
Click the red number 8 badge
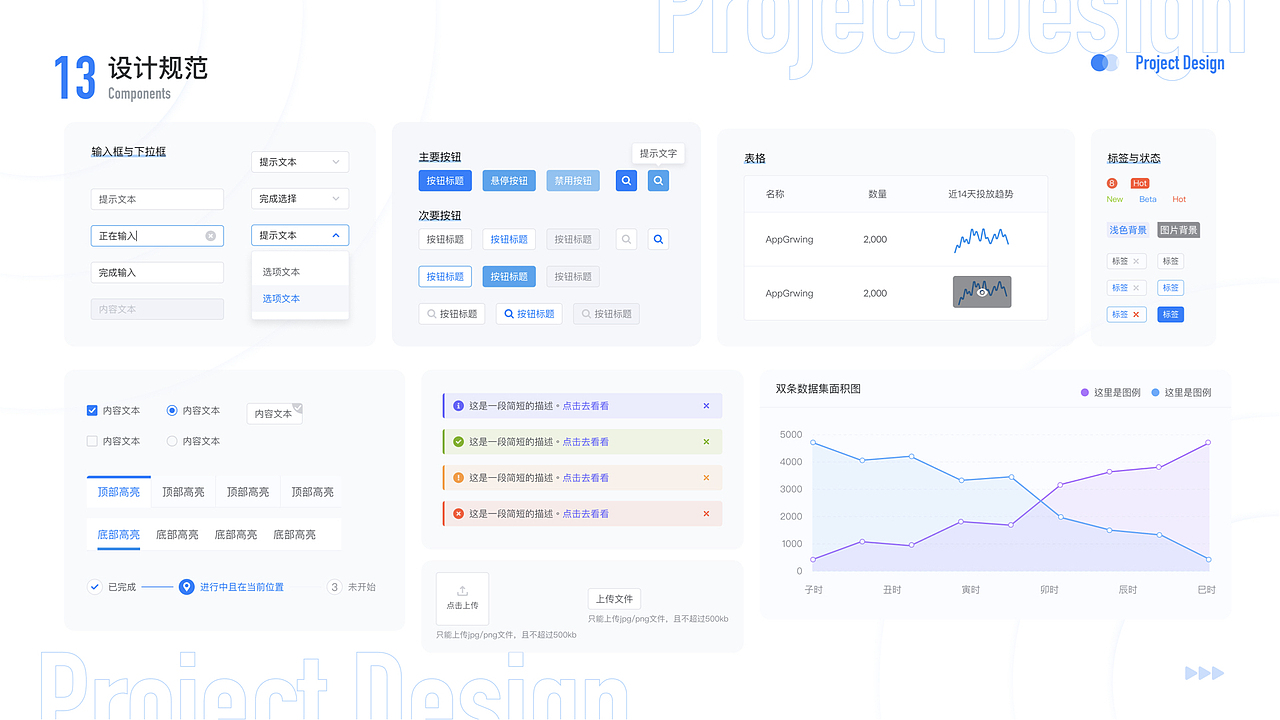[1112, 183]
